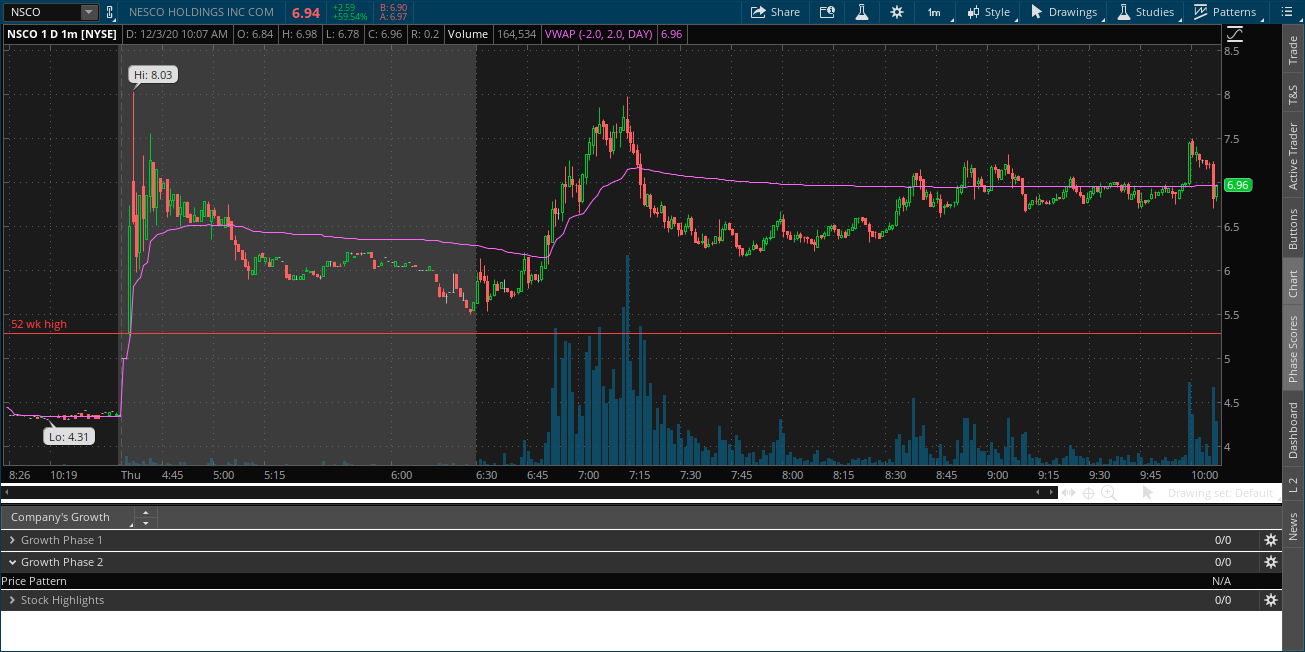Switch to the Active Trader side tab
The height and width of the screenshot is (652, 1305).
1293,155
